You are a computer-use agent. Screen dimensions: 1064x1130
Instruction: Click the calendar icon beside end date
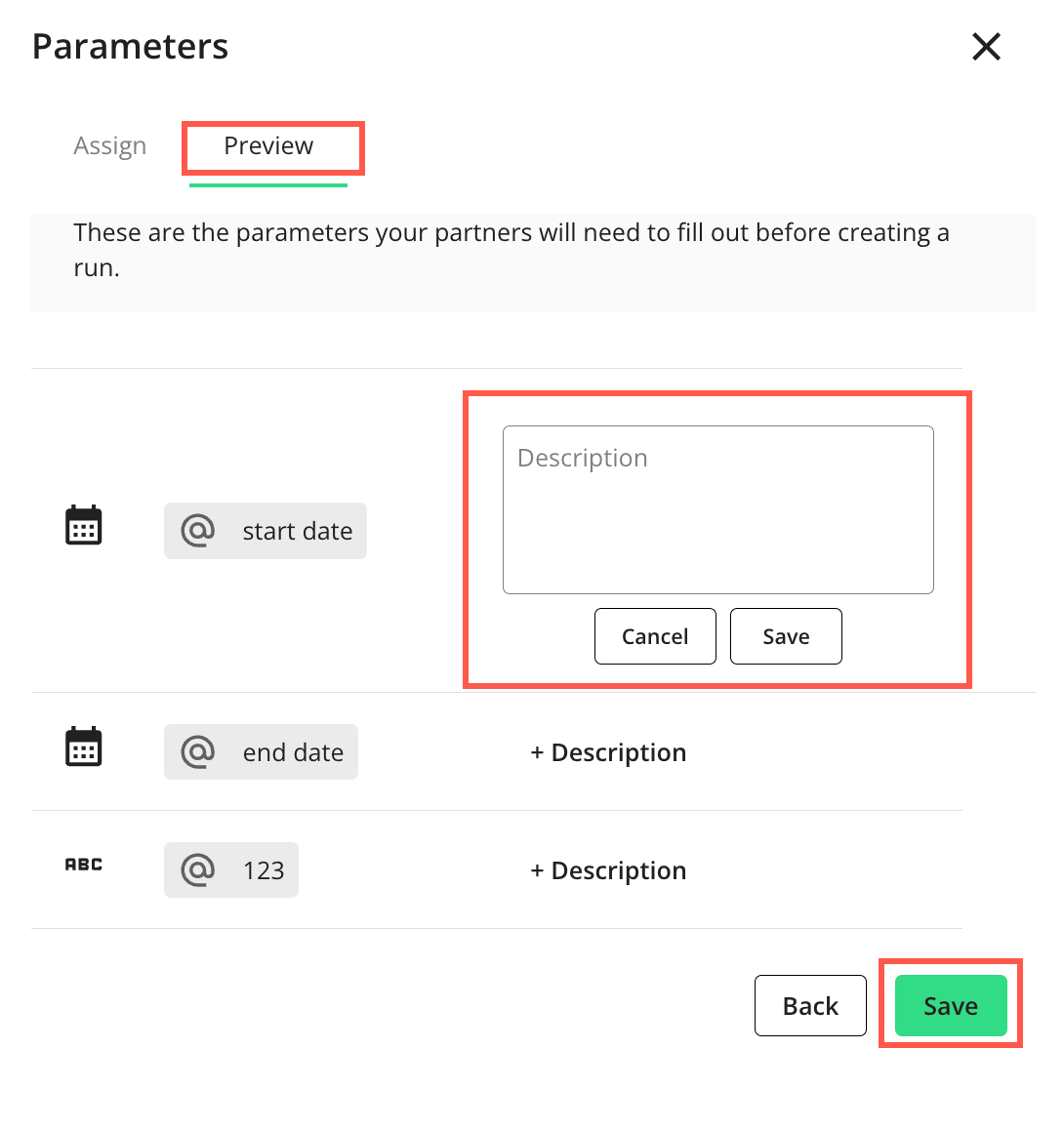83,747
